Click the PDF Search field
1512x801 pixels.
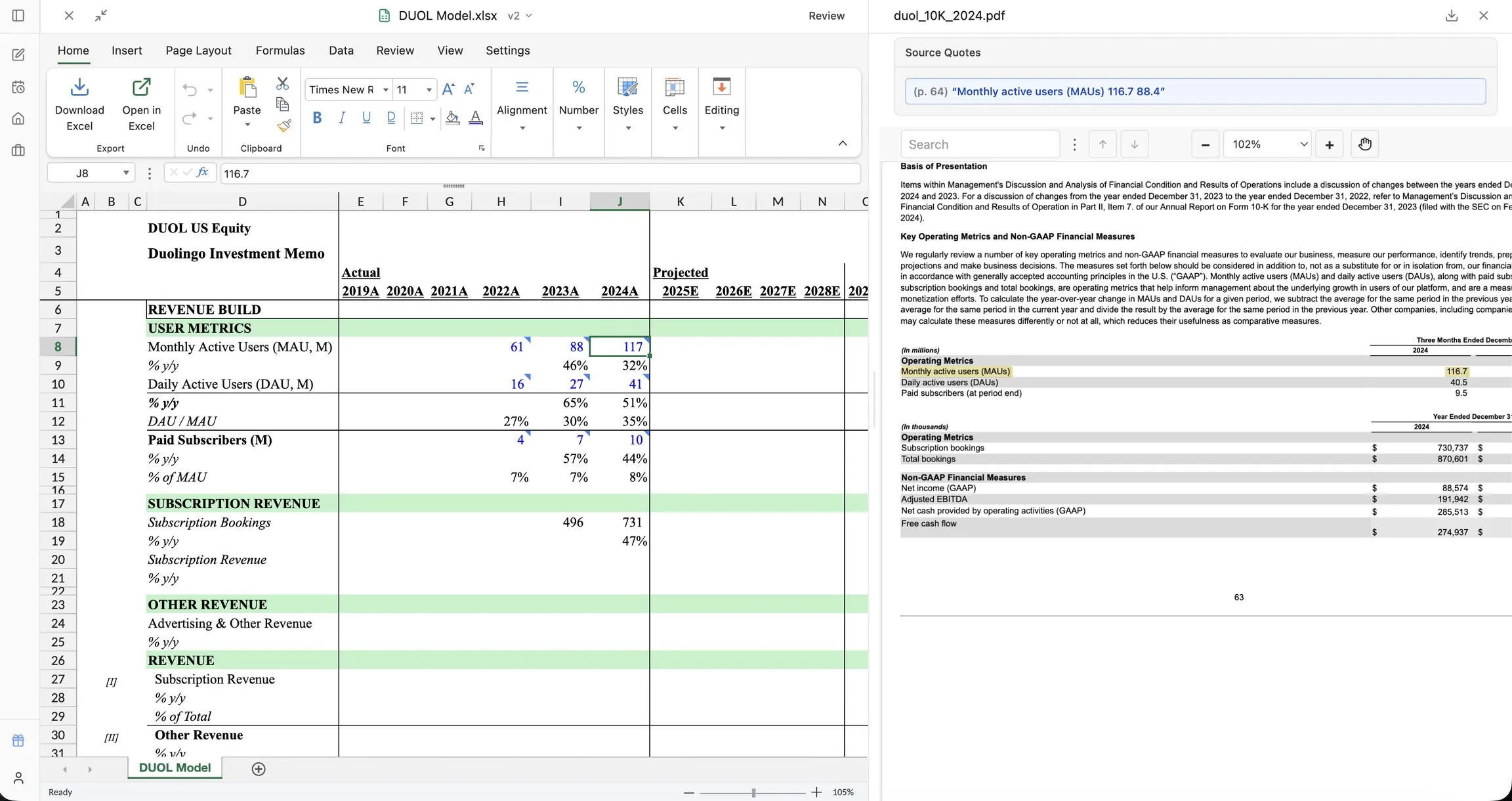(980, 144)
